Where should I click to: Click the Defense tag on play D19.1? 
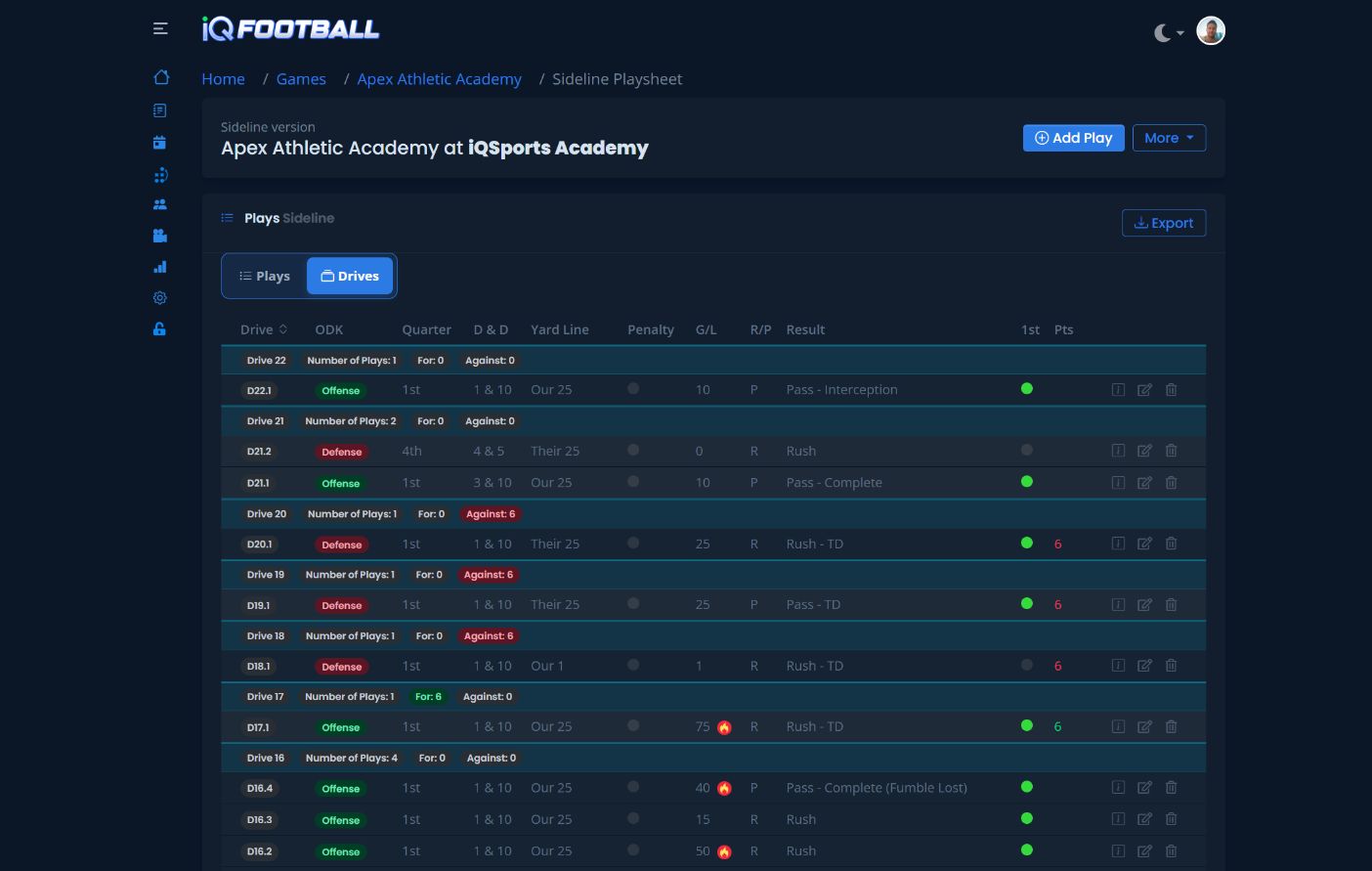(342, 606)
